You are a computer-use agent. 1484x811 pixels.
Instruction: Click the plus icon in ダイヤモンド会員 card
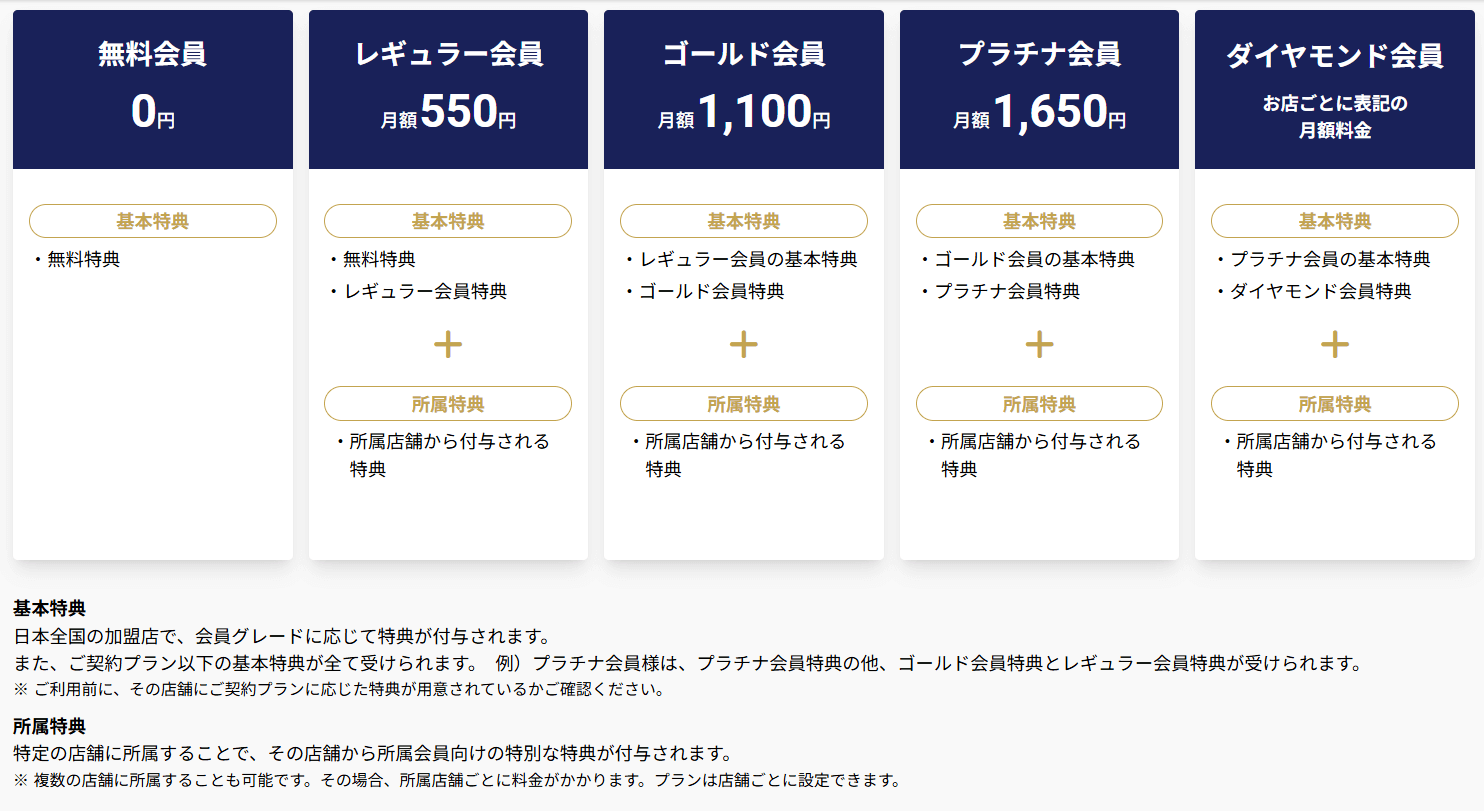[1334, 345]
